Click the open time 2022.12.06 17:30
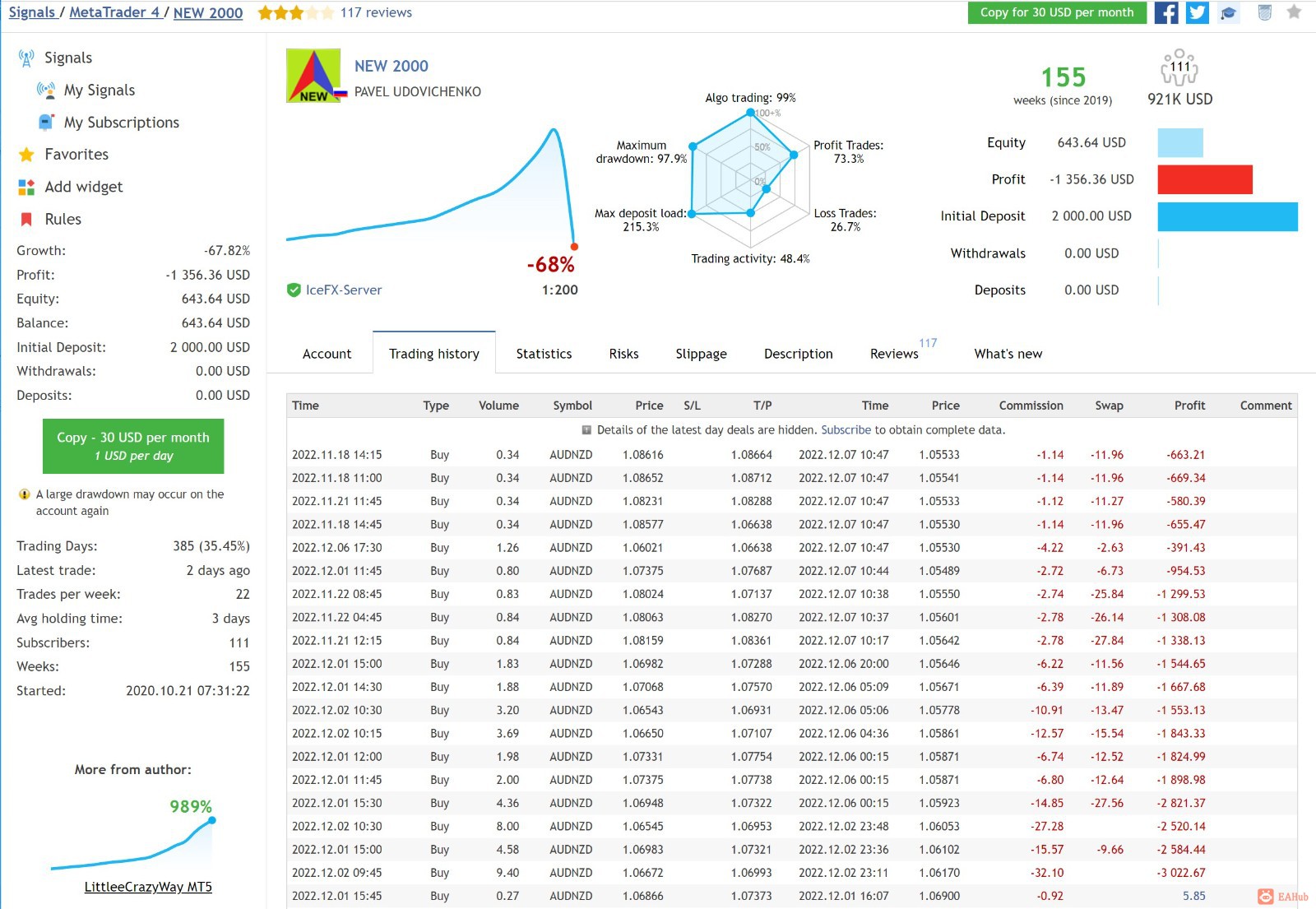Viewport: 1316px width, 909px height. tap(337, 548)
